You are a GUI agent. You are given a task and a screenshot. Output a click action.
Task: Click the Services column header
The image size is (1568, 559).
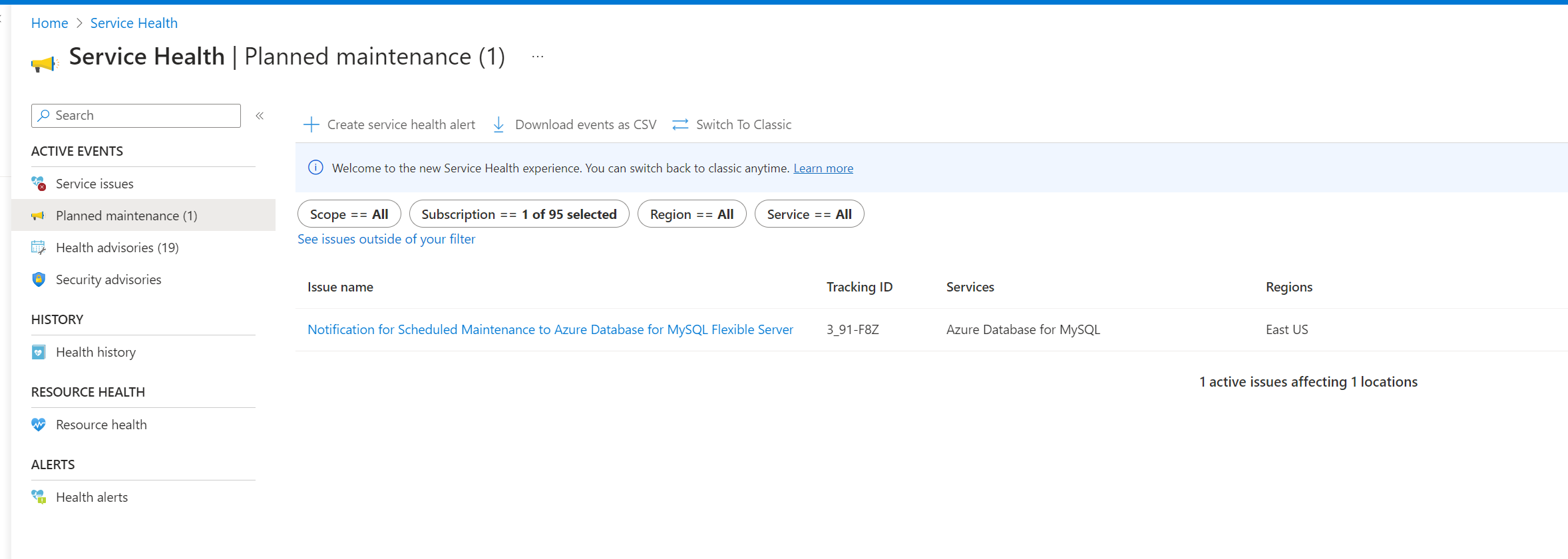[970, 287]
